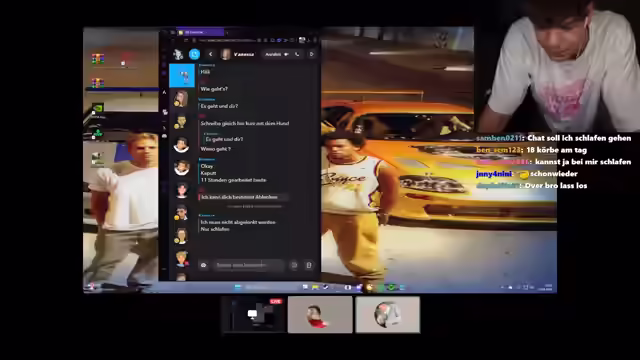The height and width of the screenshot is (360, 640).
Task: Select the 'Wieso geht ?' message
Action: point(216,149)
